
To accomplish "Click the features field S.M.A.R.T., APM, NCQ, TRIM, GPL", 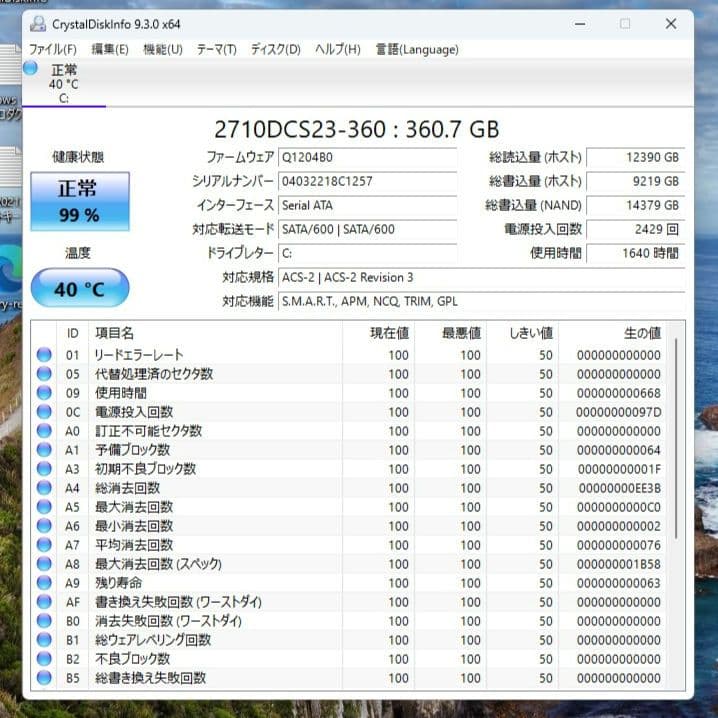I will click(x=482, y=301).
